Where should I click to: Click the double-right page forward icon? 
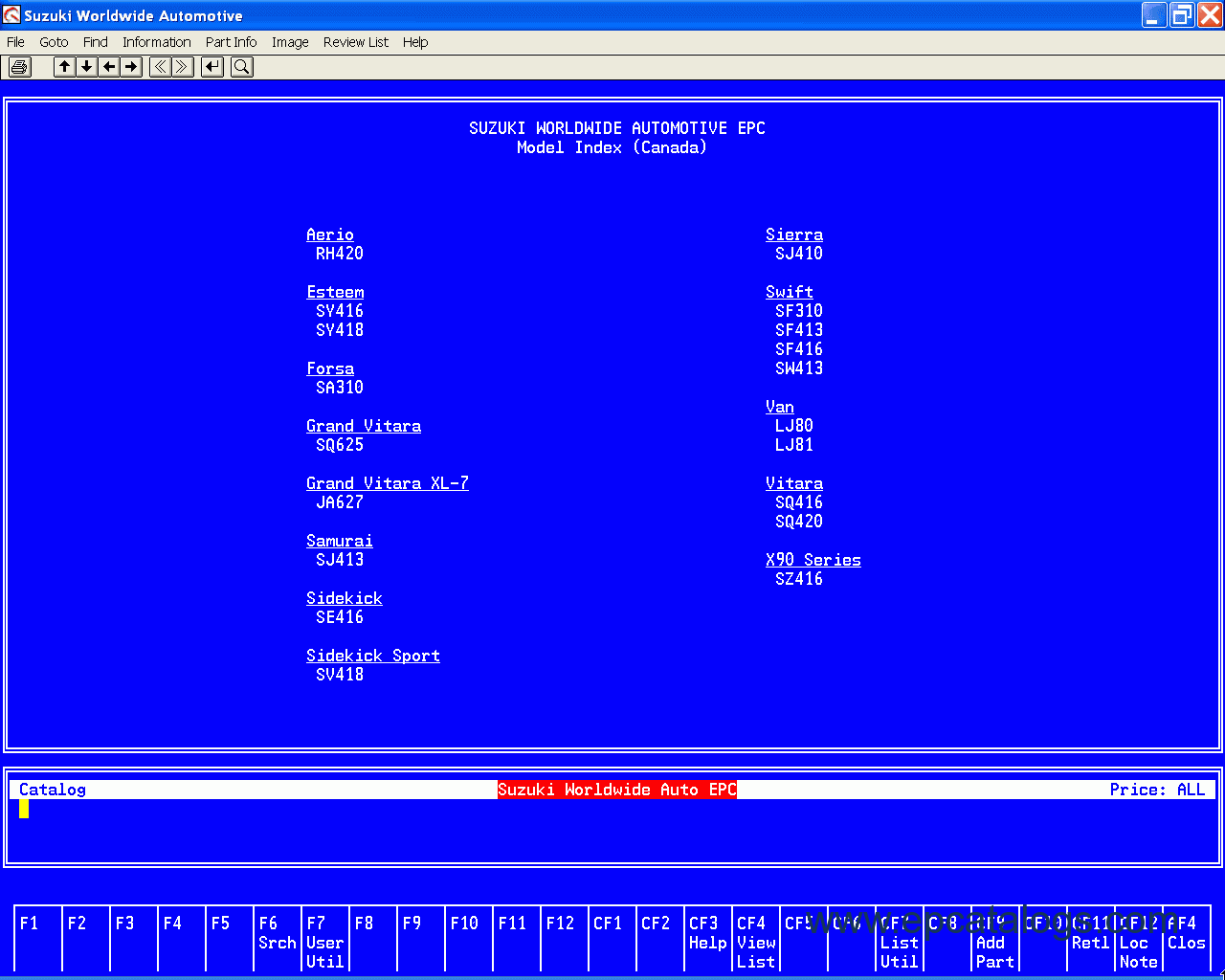tap(183, 67)
